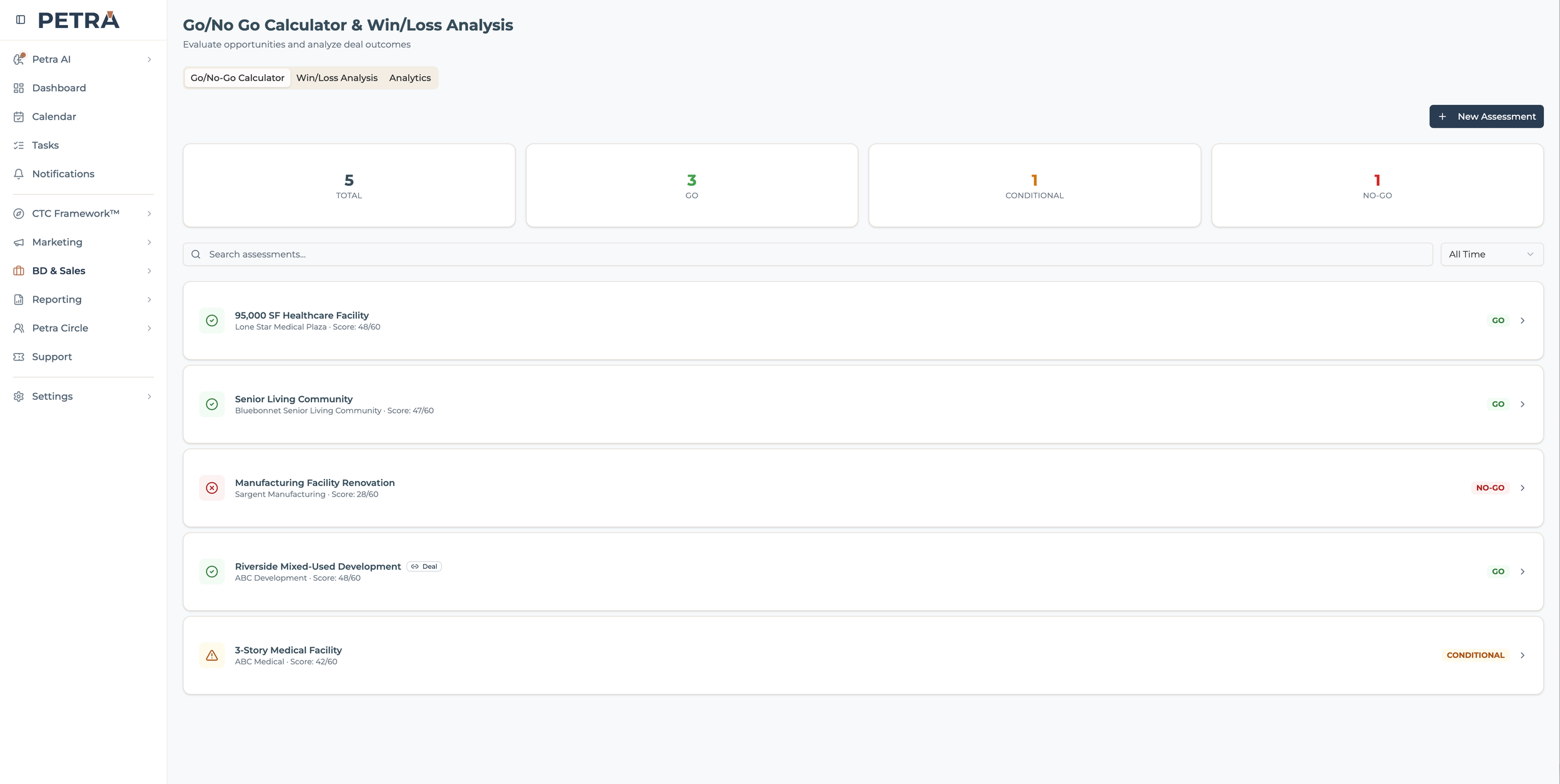Click the BD & Sales briefcase icon

pos(19,271)
